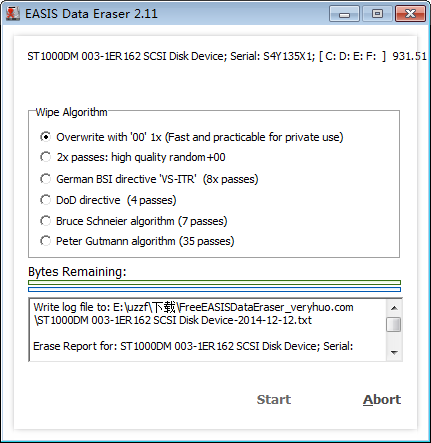
Task: Minimize the Data Eraser window
Action: (x=344, y=14)
